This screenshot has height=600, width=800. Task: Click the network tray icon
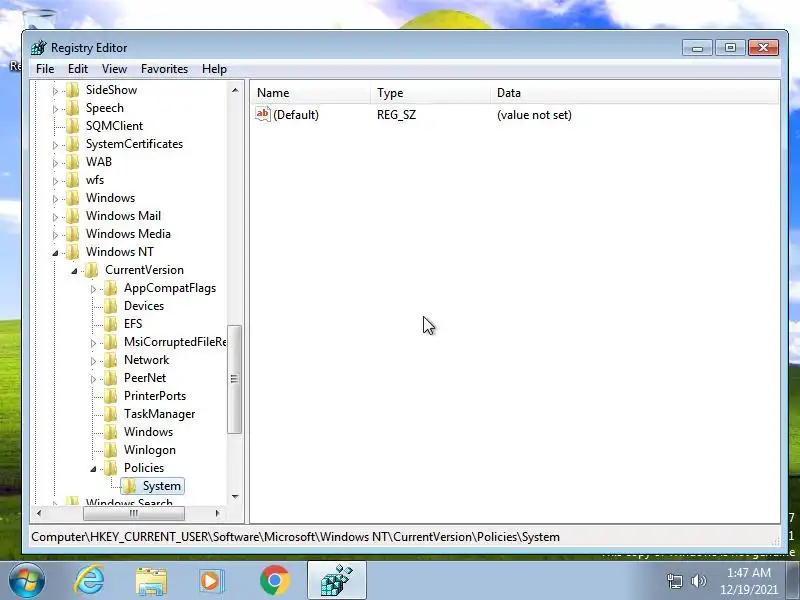(675, 581)
